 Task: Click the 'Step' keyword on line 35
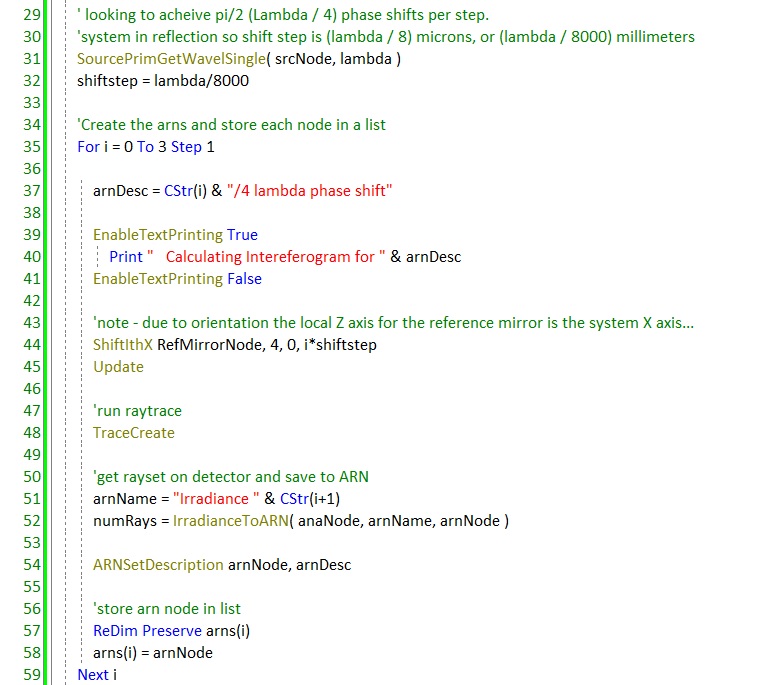(186, 146)
